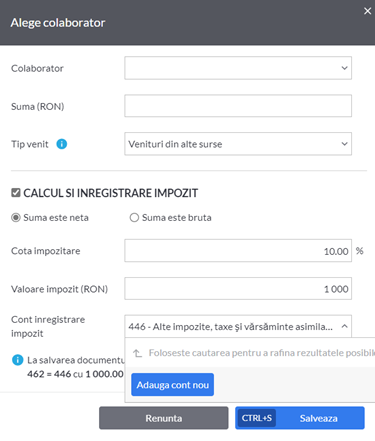Screen dimensions: 375x441
Task: Click the blue info icon beside La salvarea documentului
Action: (18, 360)
